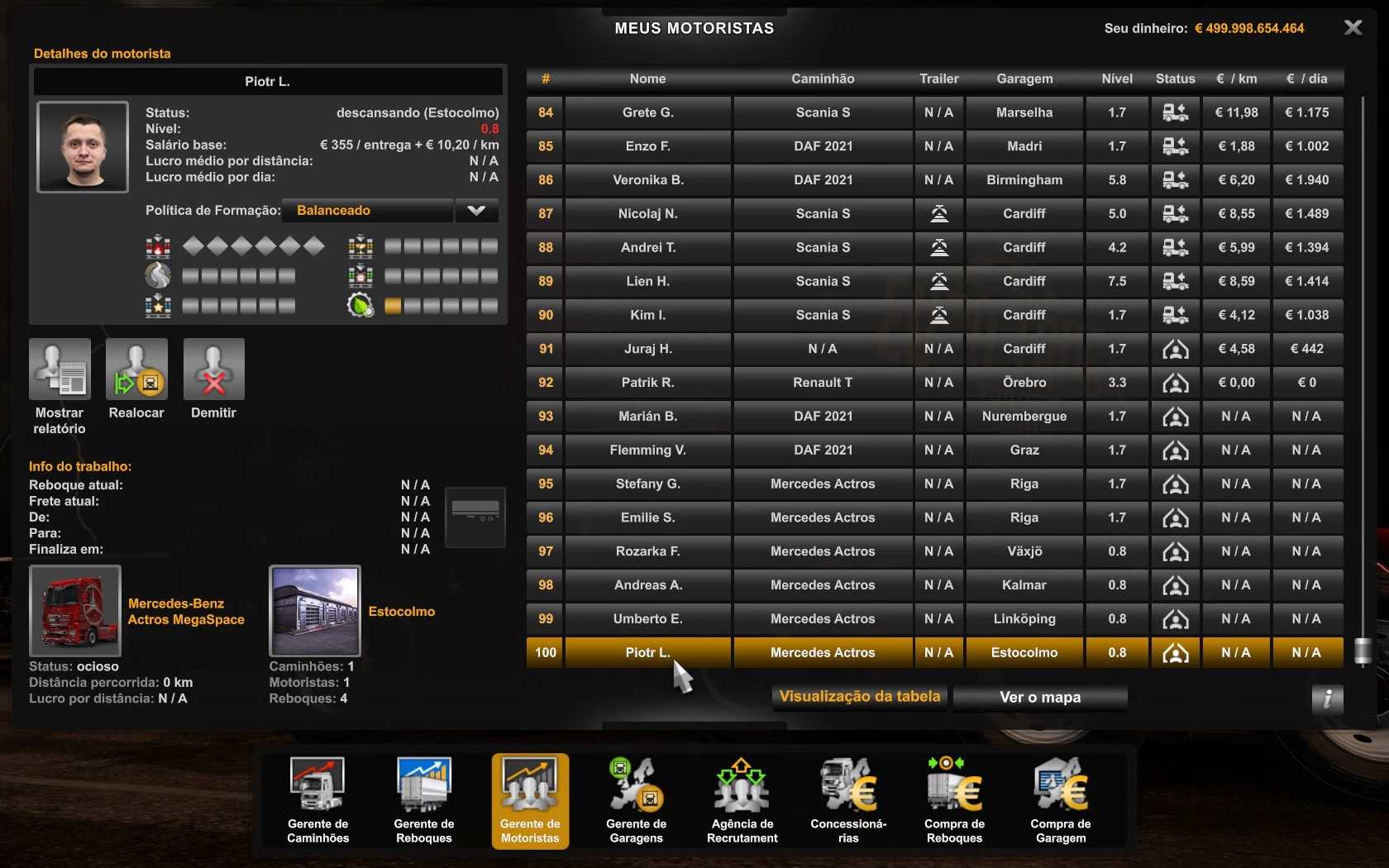The height and width of the screenshot is (868, 1389).
Task: Open Compra de Garagem screen
Action: click(1060, 799)
